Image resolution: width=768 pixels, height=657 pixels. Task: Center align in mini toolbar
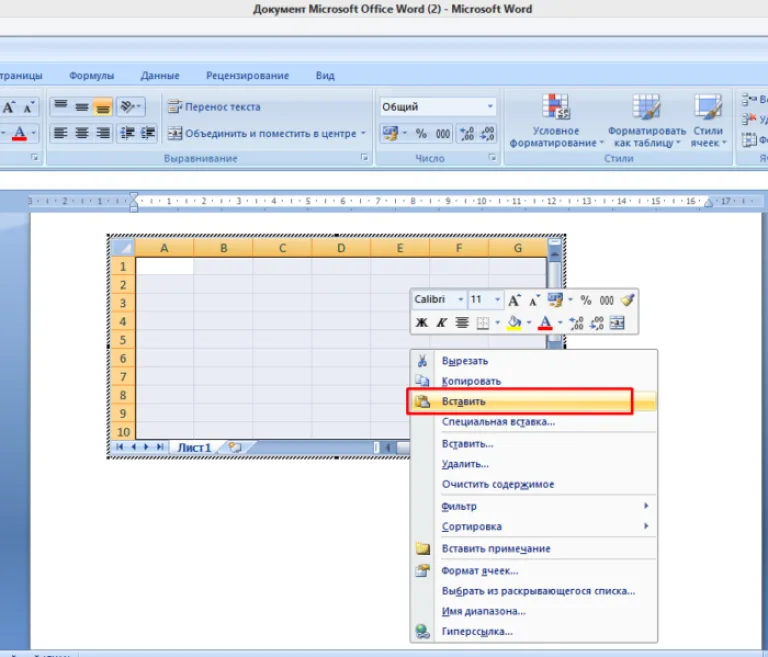click(462, 322)
